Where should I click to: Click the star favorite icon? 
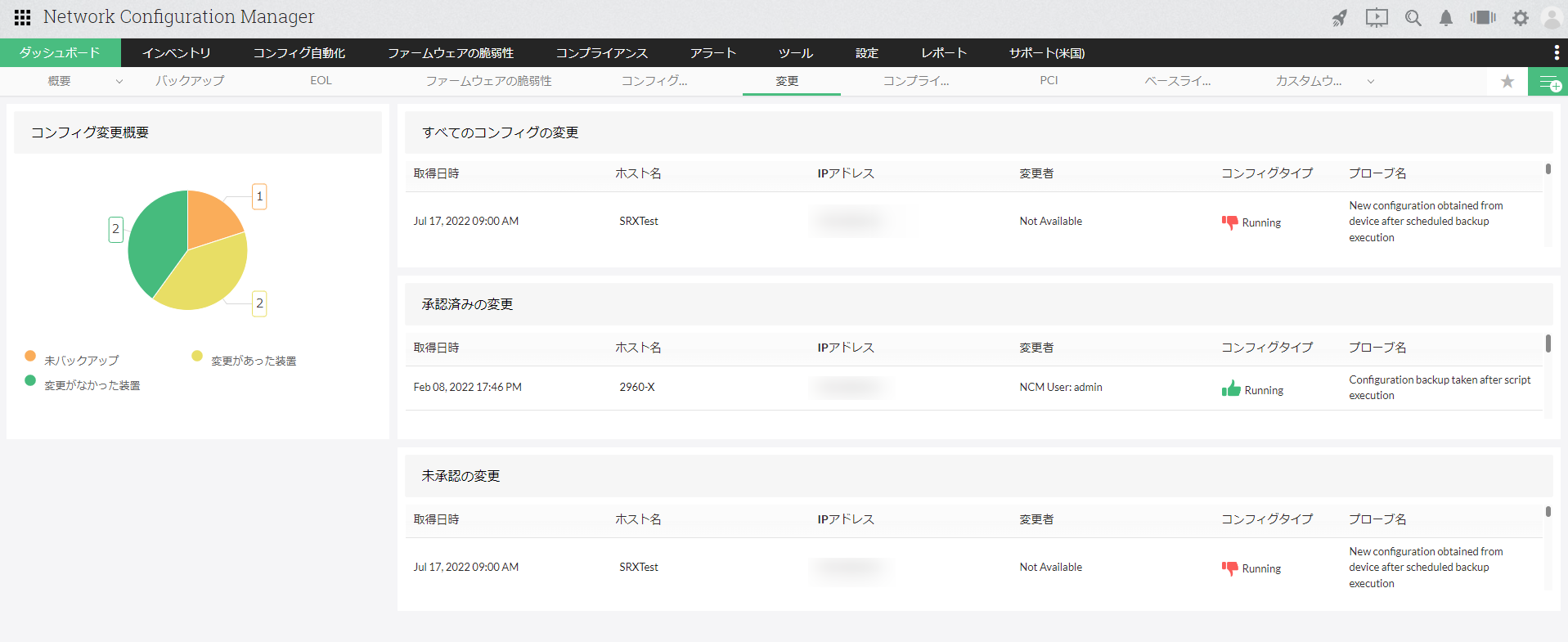[x=1507, y=81]
